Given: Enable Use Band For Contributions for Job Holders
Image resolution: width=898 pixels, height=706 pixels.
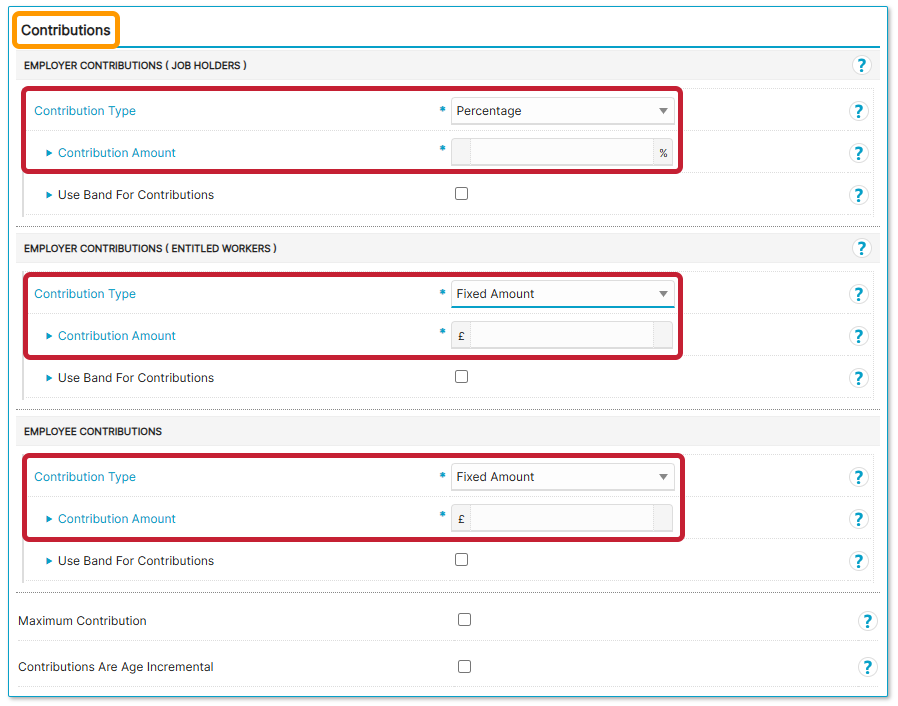Looking at the screenshot, I should [x=461, y=194].
